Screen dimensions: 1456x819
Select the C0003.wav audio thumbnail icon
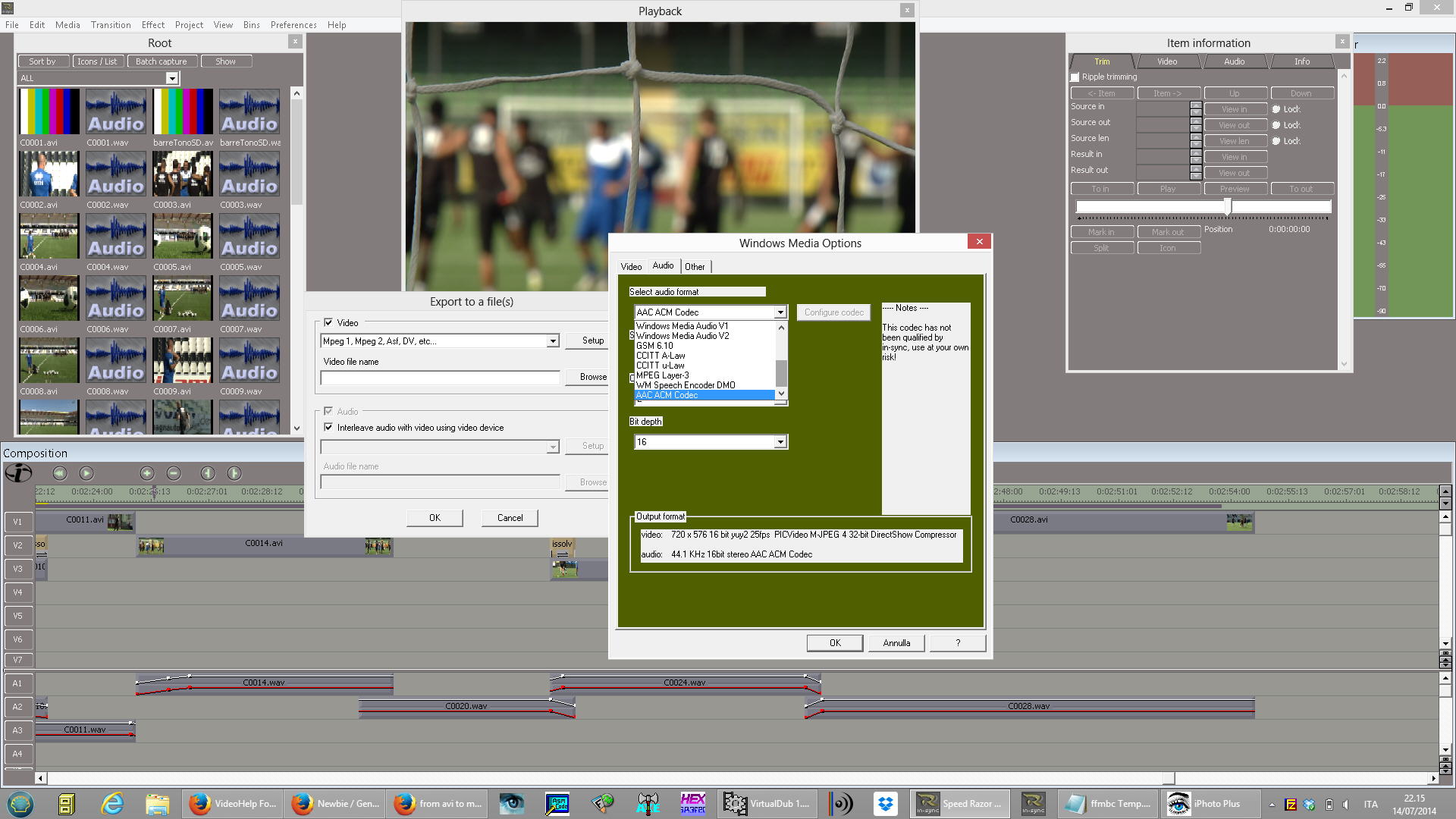pyautogui.click(x=249, y=174)
